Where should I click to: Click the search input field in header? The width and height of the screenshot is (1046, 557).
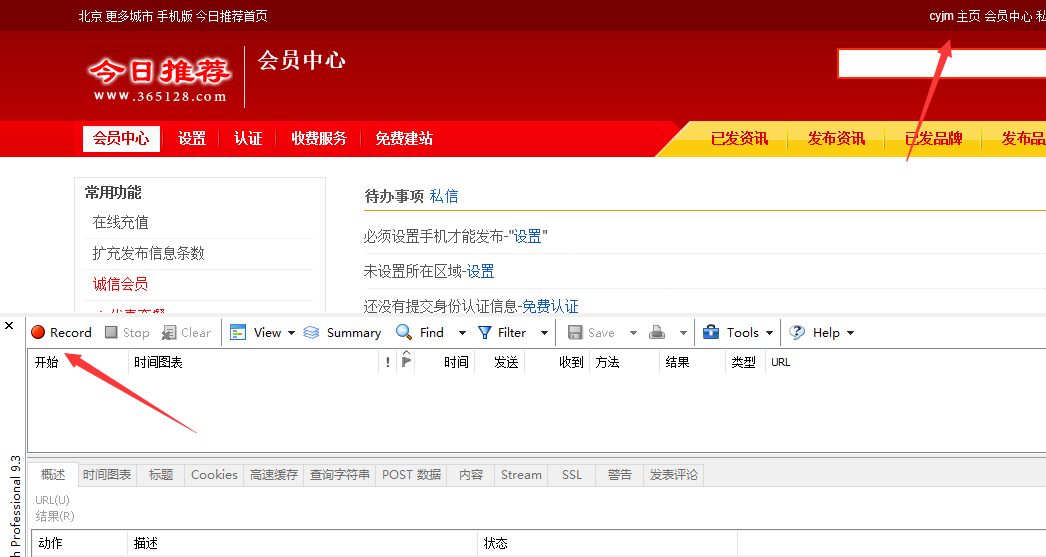941,64
